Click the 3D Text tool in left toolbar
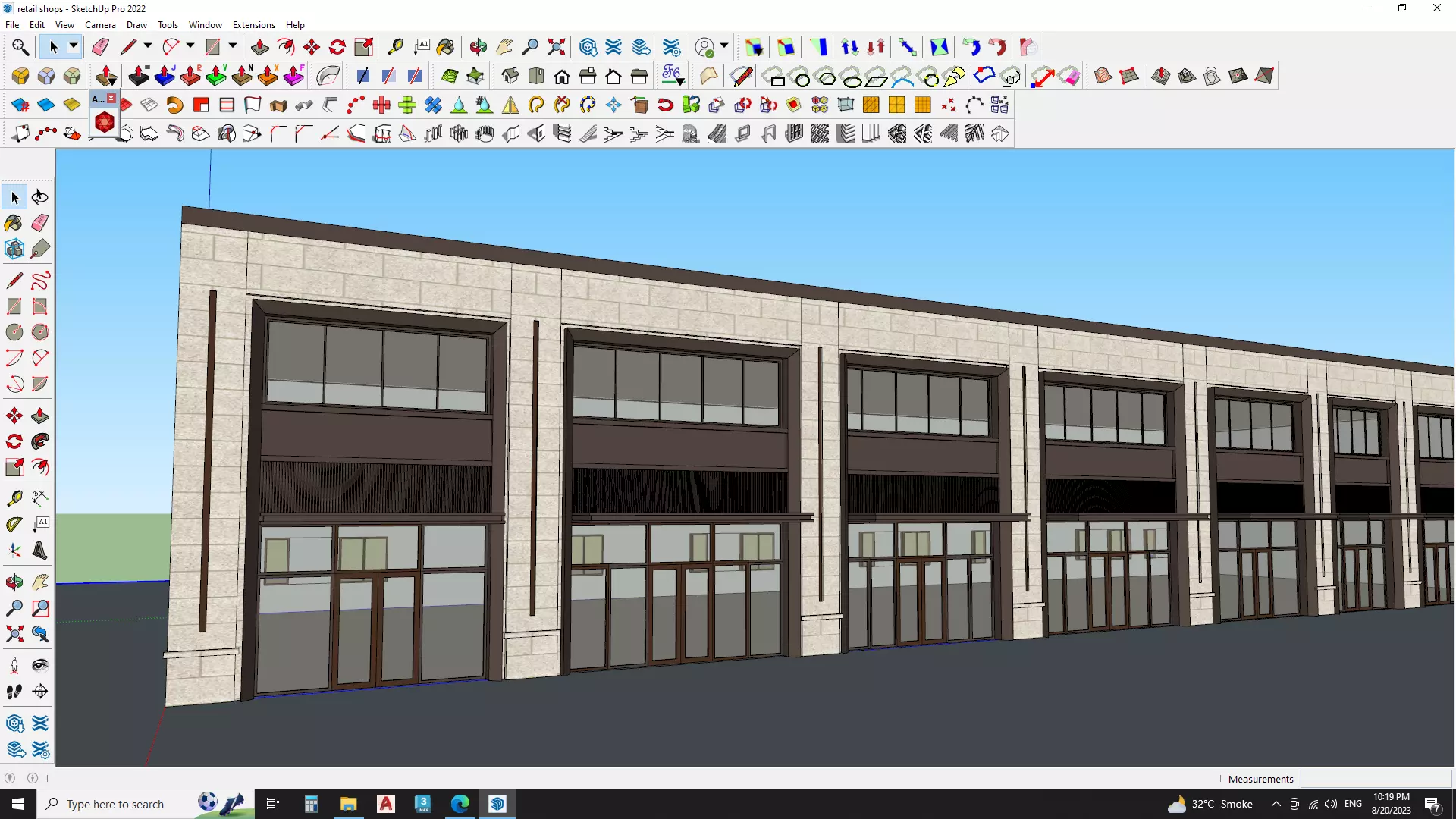 40,551
